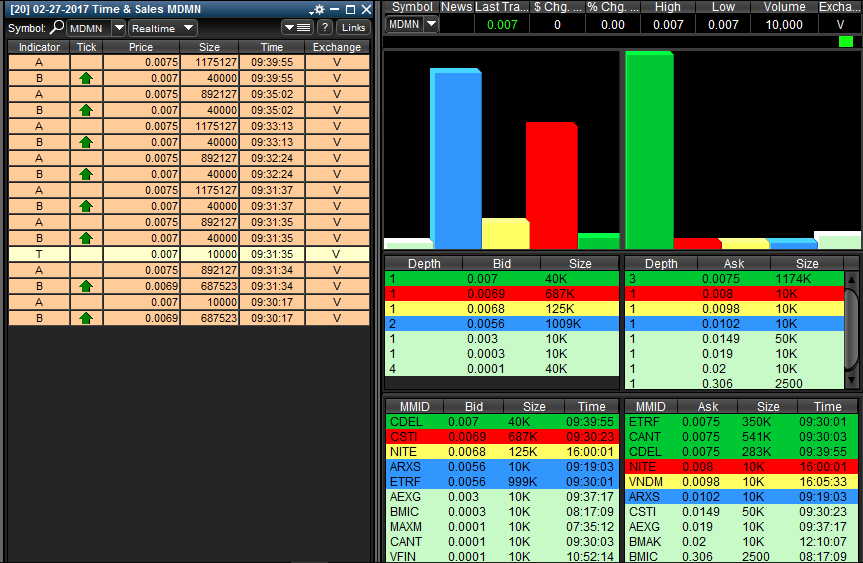Viewport: 863px width, 563px height.
Task: Click the green status indicator square
Action: [x=845, y=41]
